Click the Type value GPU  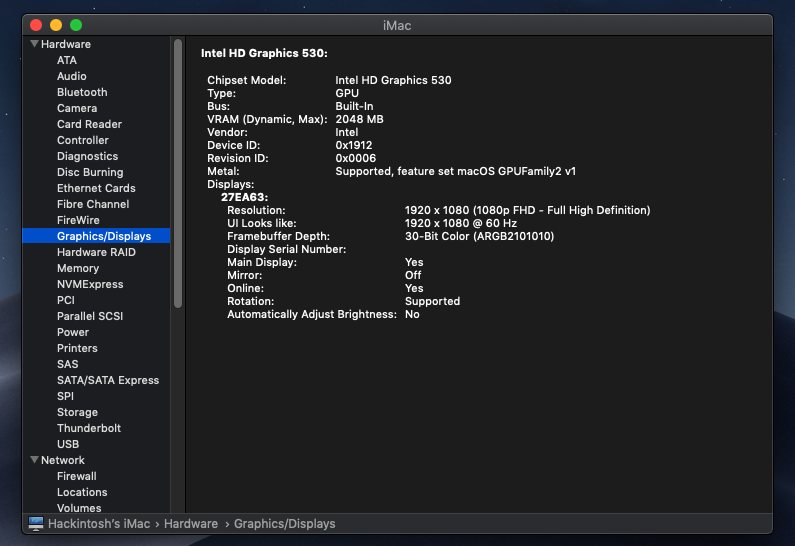[347, 93]
